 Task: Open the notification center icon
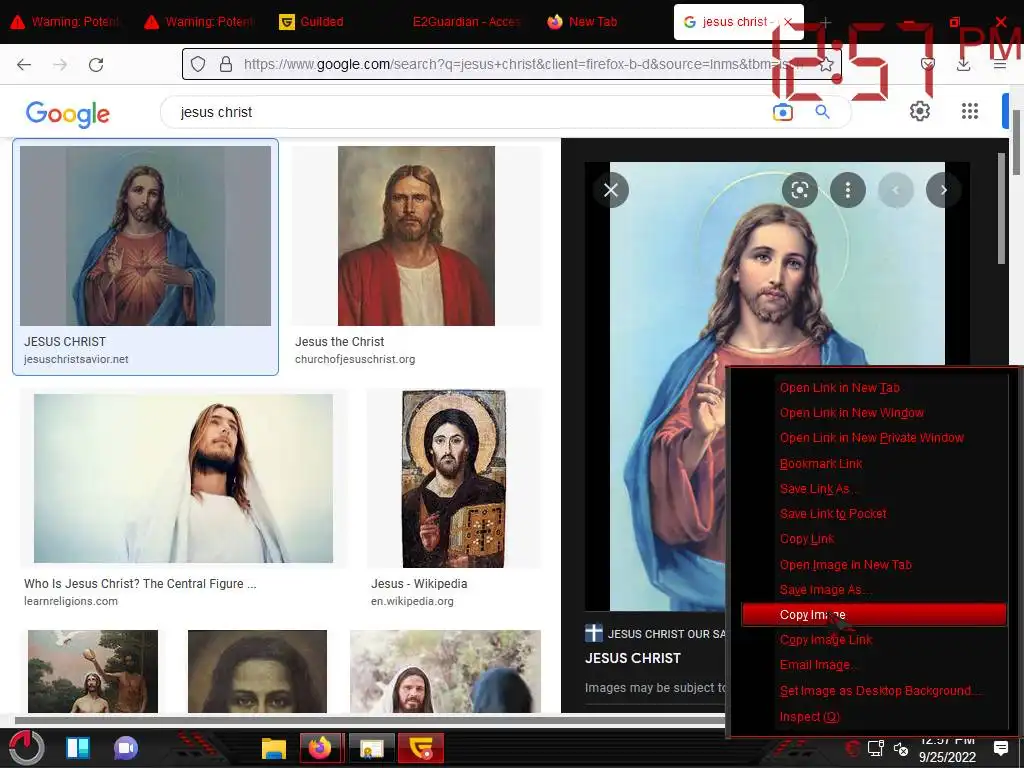coord(1000,748)
